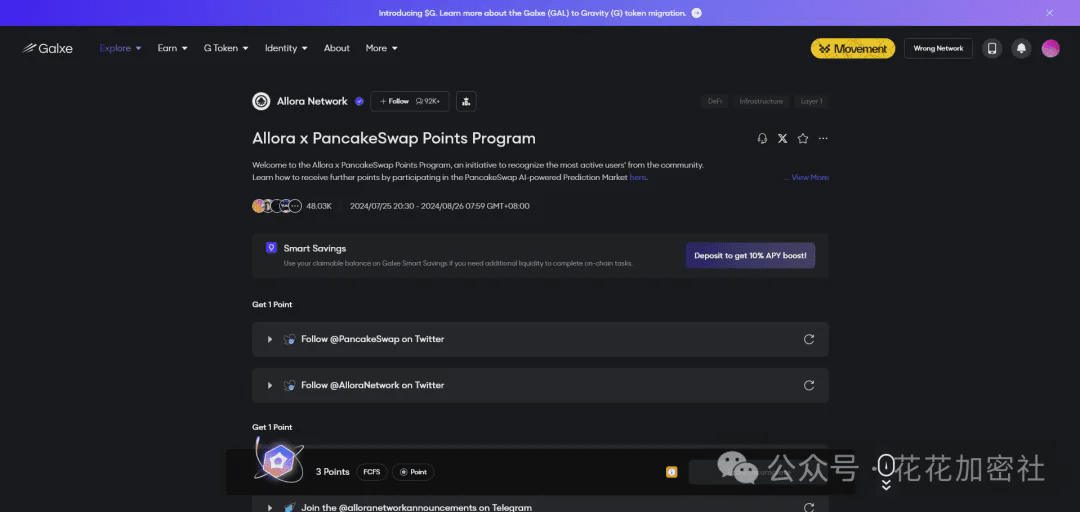
Task: Click the campaign date range text
Action: [x=439, y=206]
